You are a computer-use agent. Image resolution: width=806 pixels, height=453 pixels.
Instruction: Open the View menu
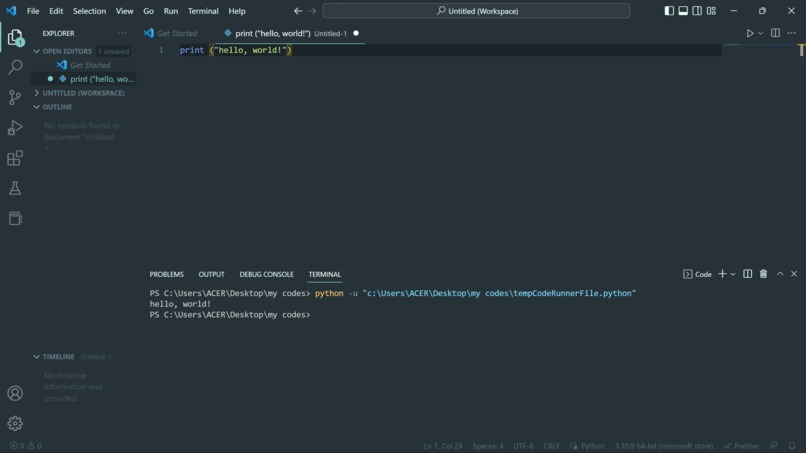pos(124,11)
